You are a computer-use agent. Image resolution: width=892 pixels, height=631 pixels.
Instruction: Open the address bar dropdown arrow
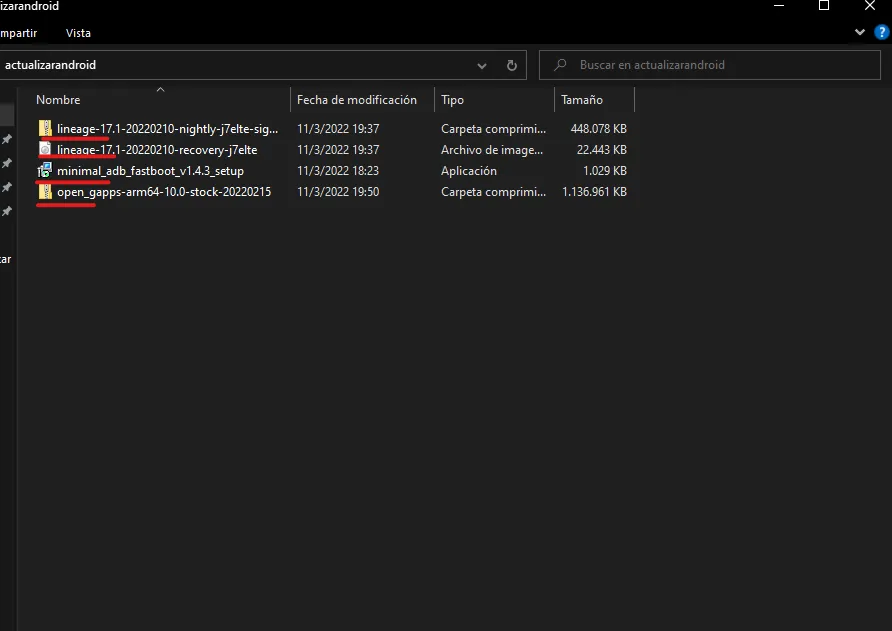(x=481, y=64)
